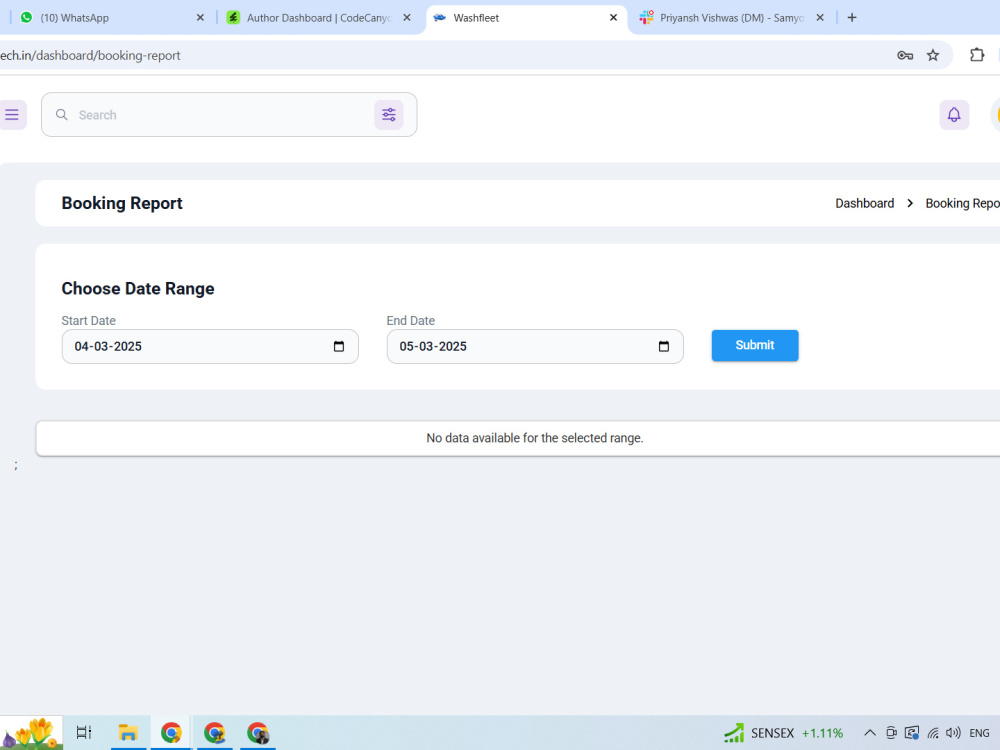Open File Explorer from taskbar
Screen dimensions: 1000x750
pyautogui.click(x=128, y=733)
